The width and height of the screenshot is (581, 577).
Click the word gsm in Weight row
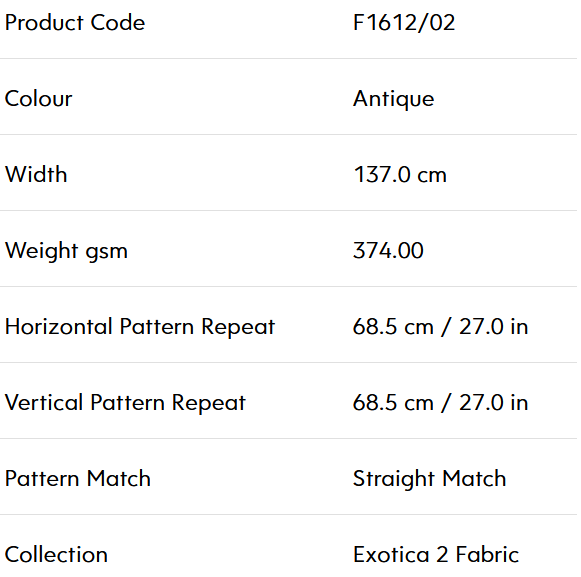tap(107, 253)
